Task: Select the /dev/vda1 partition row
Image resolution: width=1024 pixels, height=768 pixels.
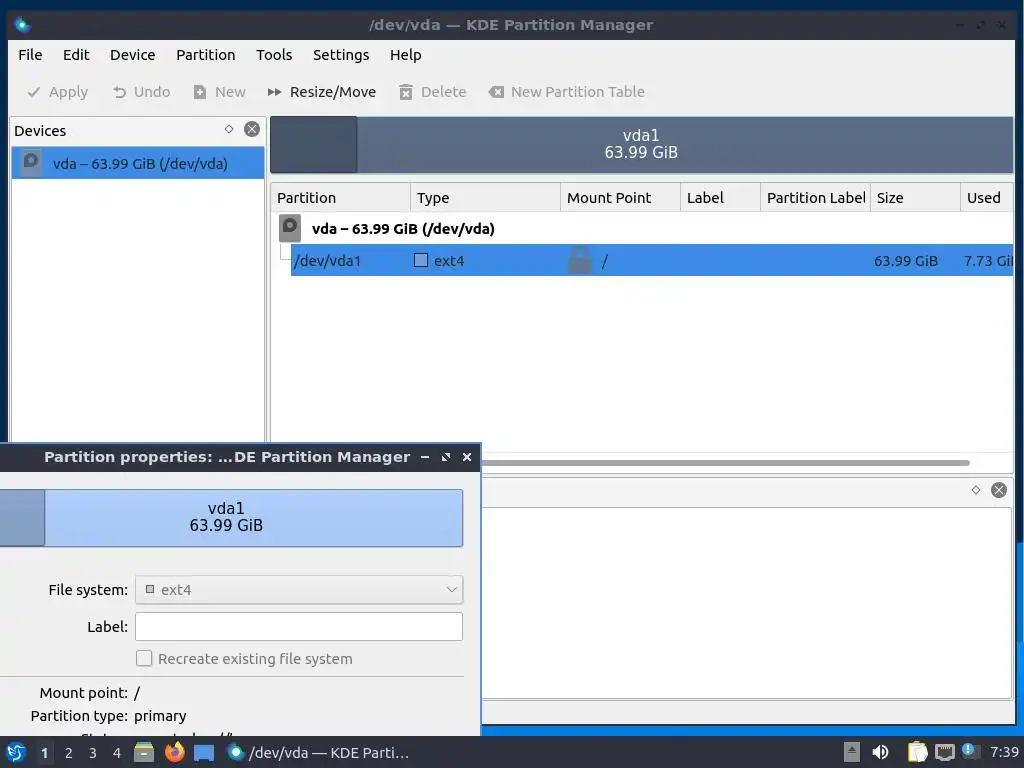Action: 652,261
